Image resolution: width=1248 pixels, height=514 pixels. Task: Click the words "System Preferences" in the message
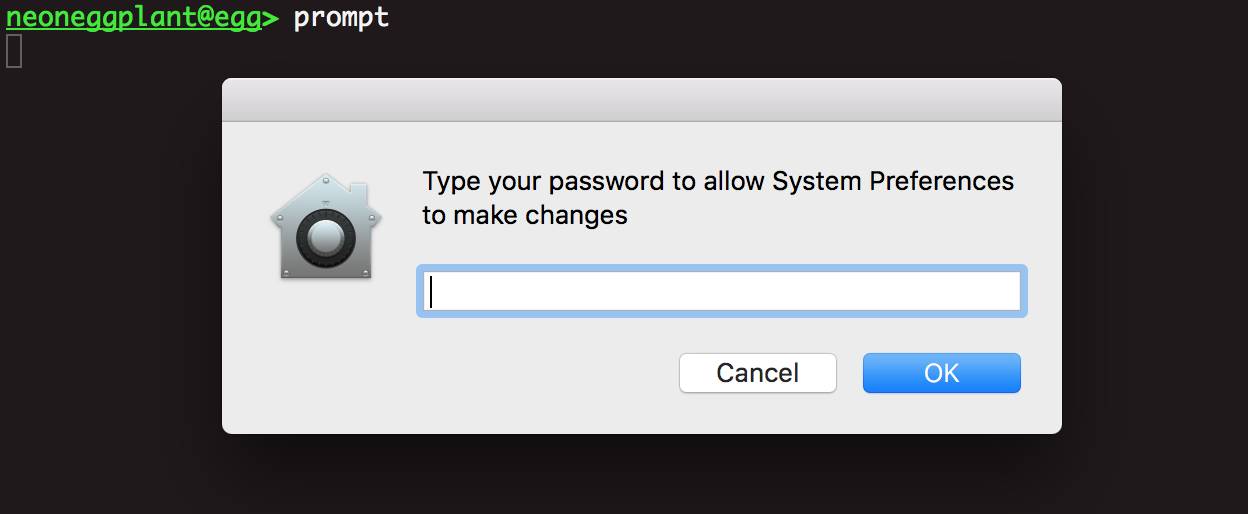[x=892, y=182]
